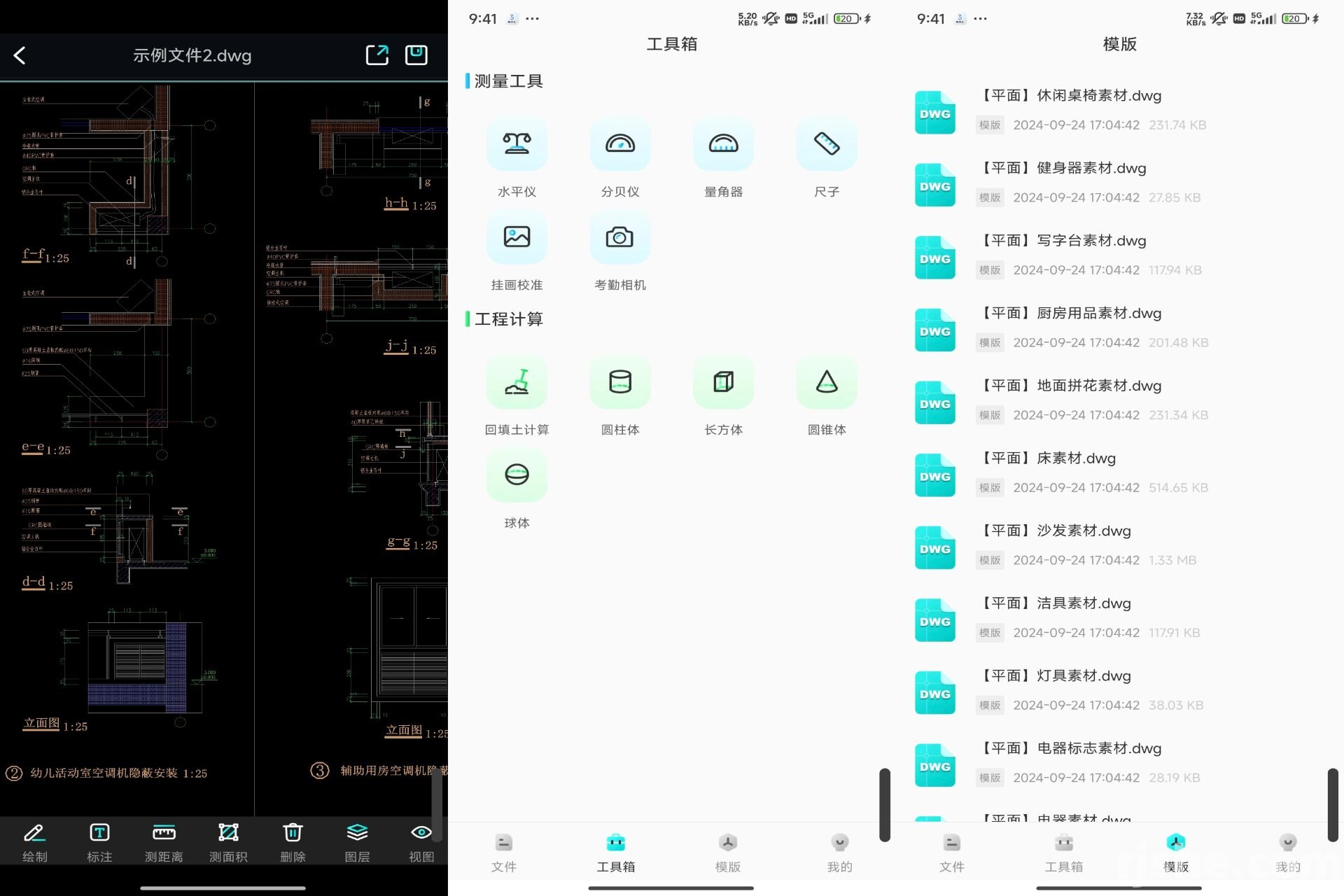Open the 视图 view options
Viewport: 1344px width, 896px height.
pos(421,842)
